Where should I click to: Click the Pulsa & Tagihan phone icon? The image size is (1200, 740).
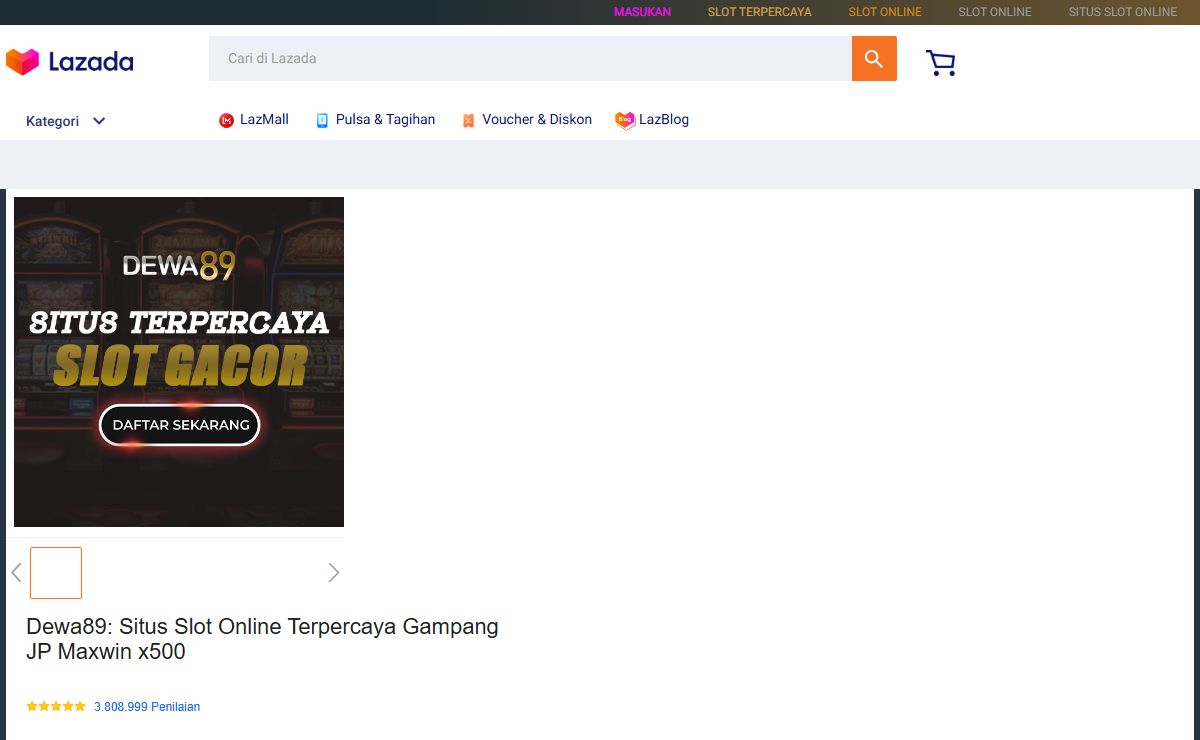[322, 120]
